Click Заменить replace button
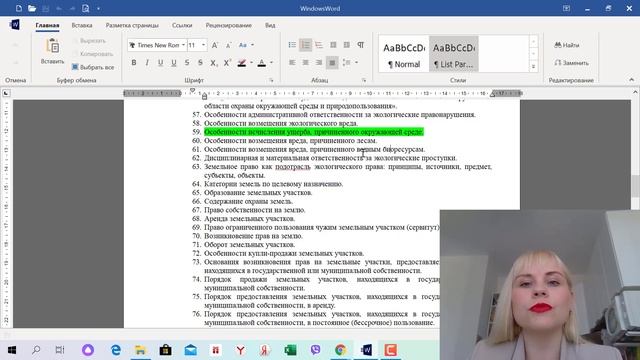The width and height of the screenshot is (640, 360). (571, 63)
